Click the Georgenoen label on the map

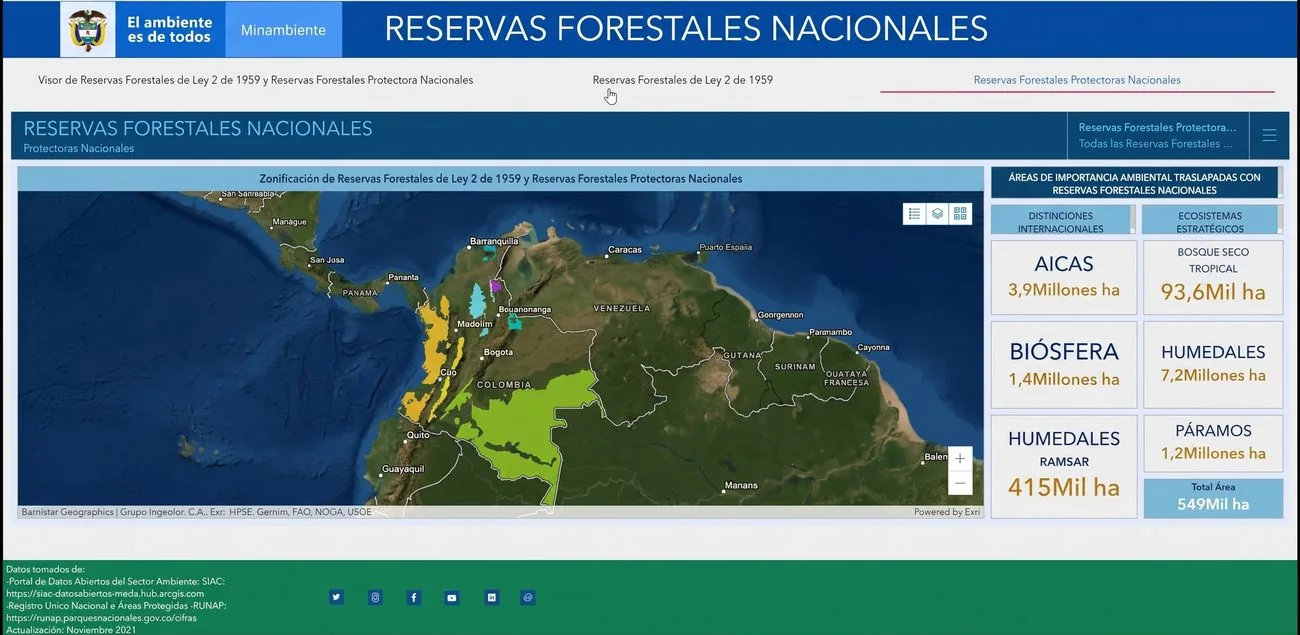781,315
